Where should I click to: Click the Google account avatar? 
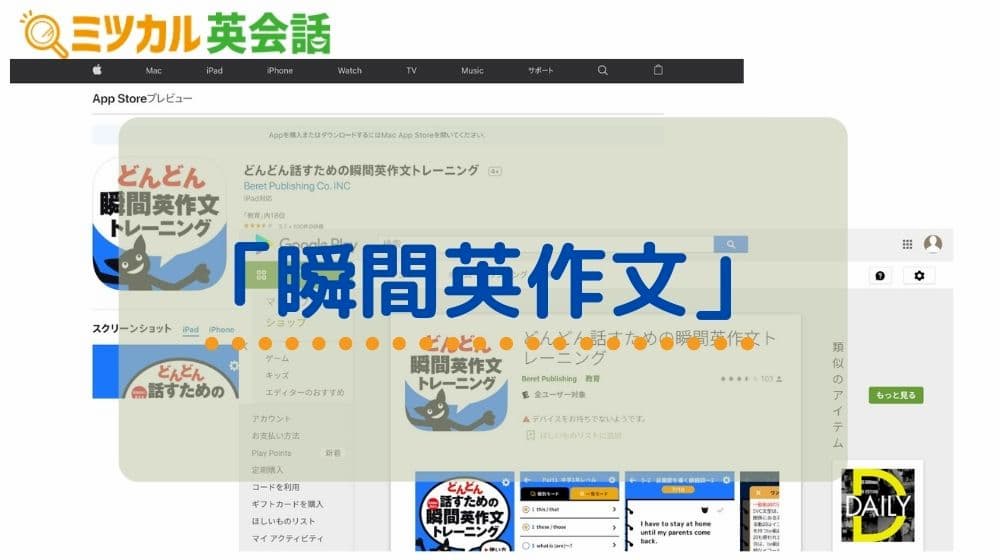(933, 244)
